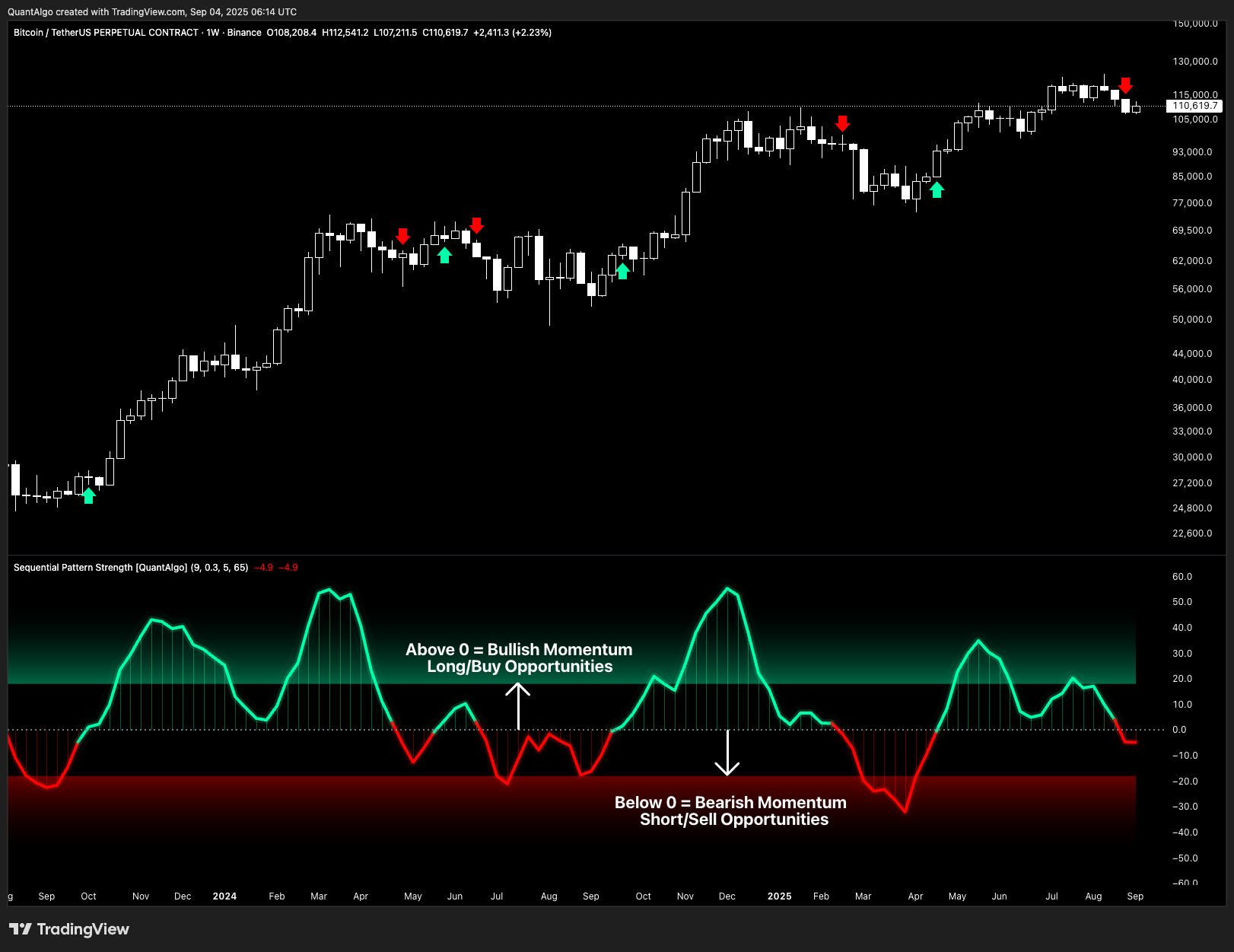This screenshot has width=1234, height=952.
Task: Click the 77,000.0 price axis label
Action: pos(1193,203)
